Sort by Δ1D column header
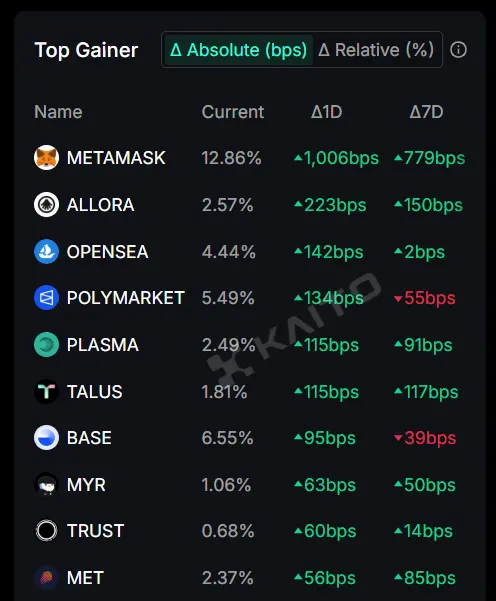 tap(327, 112)
